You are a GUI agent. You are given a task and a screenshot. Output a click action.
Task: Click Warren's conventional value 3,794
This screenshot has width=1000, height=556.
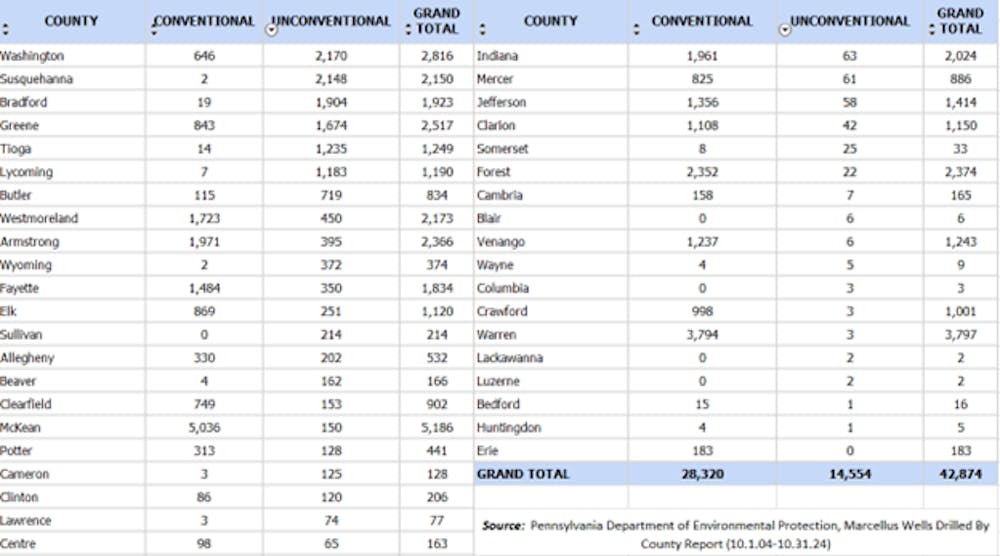pos(702,334)
